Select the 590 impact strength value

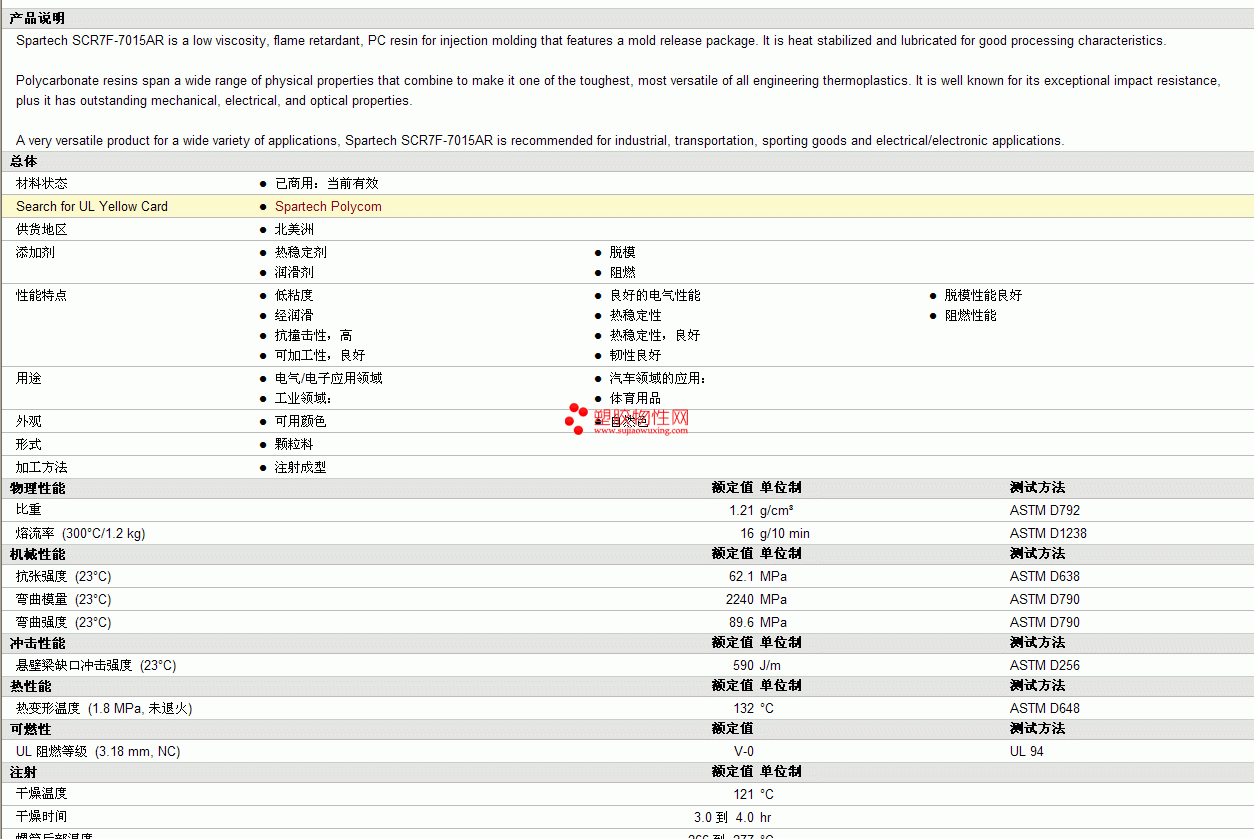744,665
